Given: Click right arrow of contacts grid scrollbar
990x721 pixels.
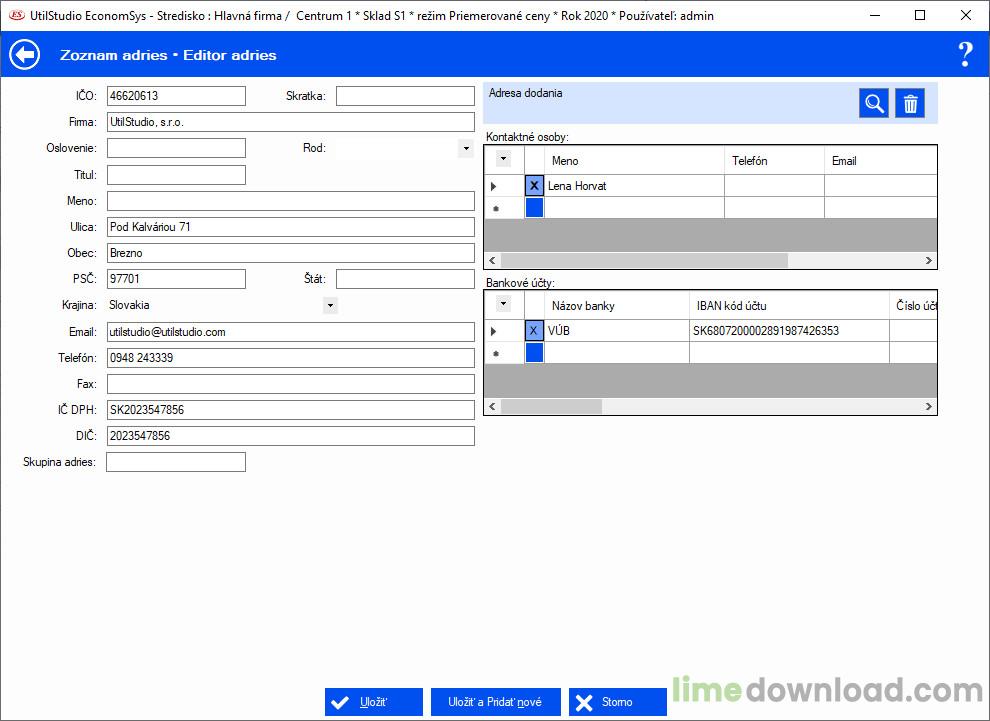Looking at the screenshot, I should [928, 260].
